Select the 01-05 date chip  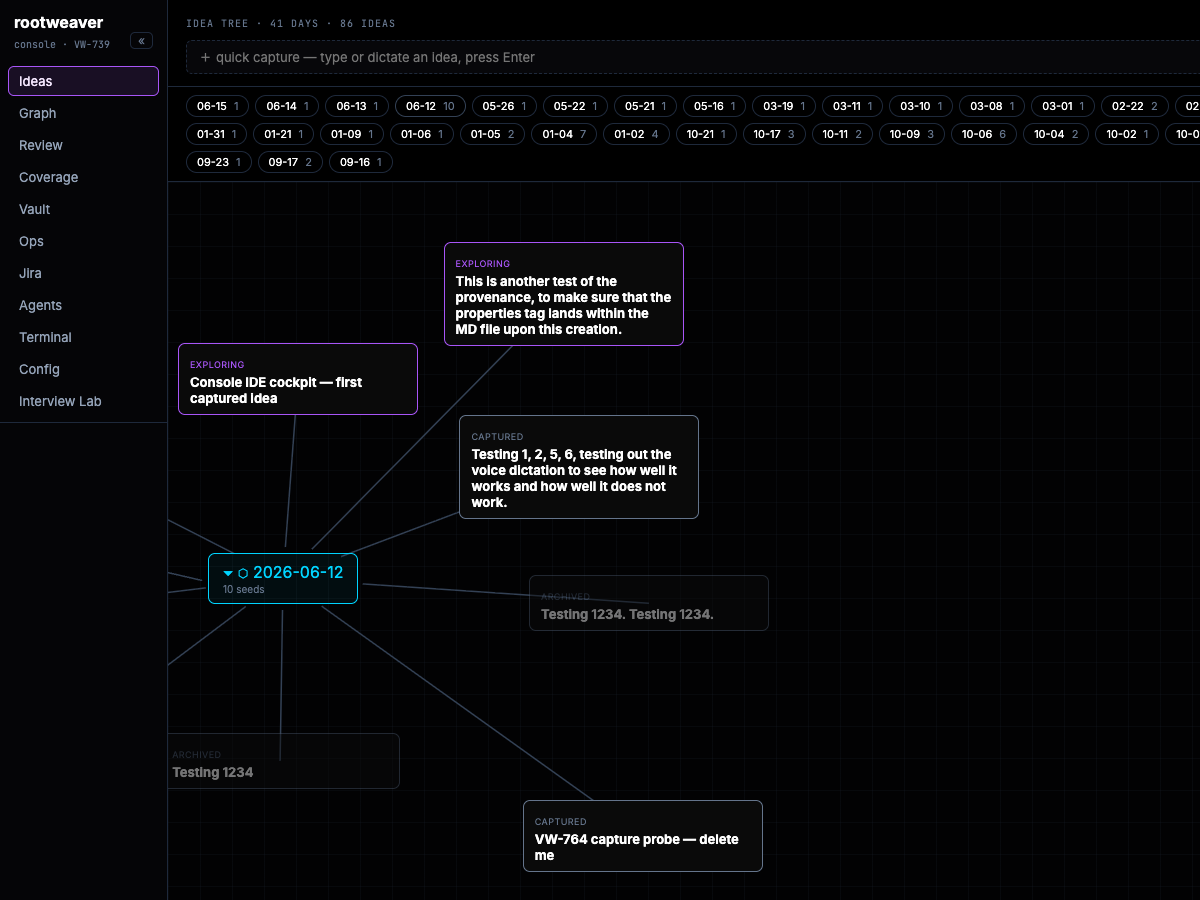pyautogui.click(x=492, y=134)
